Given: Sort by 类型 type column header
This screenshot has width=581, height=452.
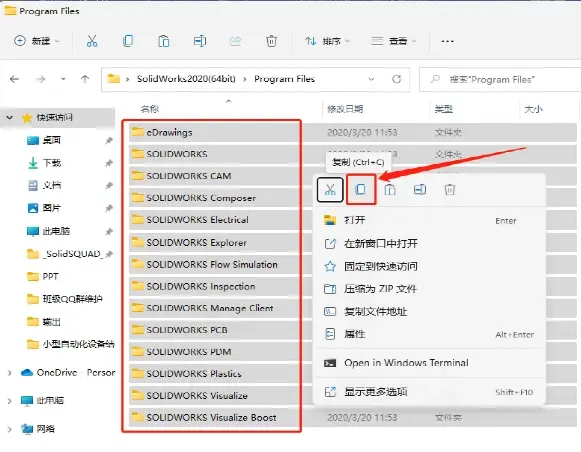Looking at the screenshot, I should [x=444, y=109].
